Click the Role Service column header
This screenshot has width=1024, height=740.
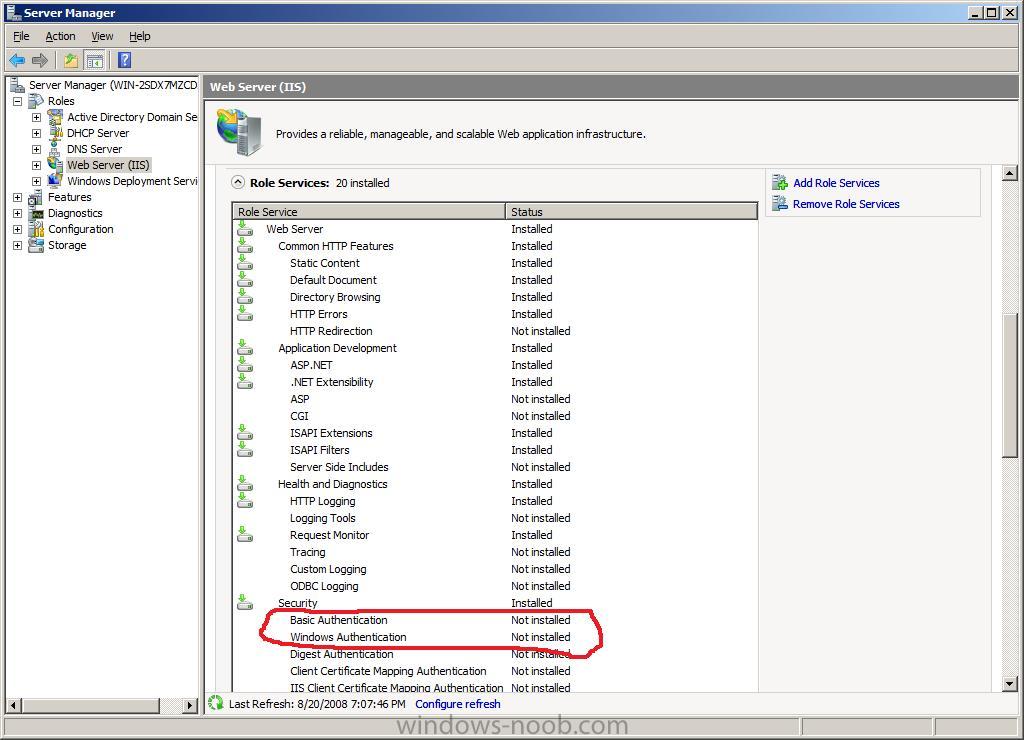(369, 212)
